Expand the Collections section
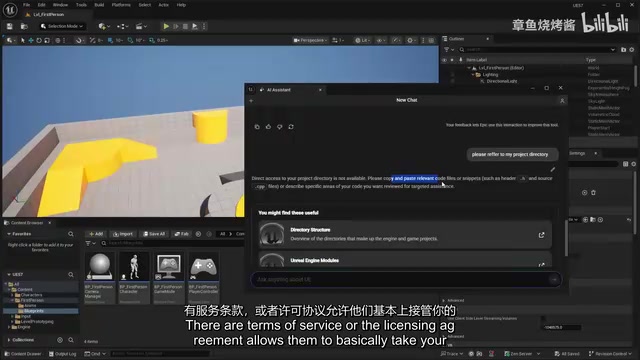Viewport: 640px width, 360px height. click(x=9, y=340)
